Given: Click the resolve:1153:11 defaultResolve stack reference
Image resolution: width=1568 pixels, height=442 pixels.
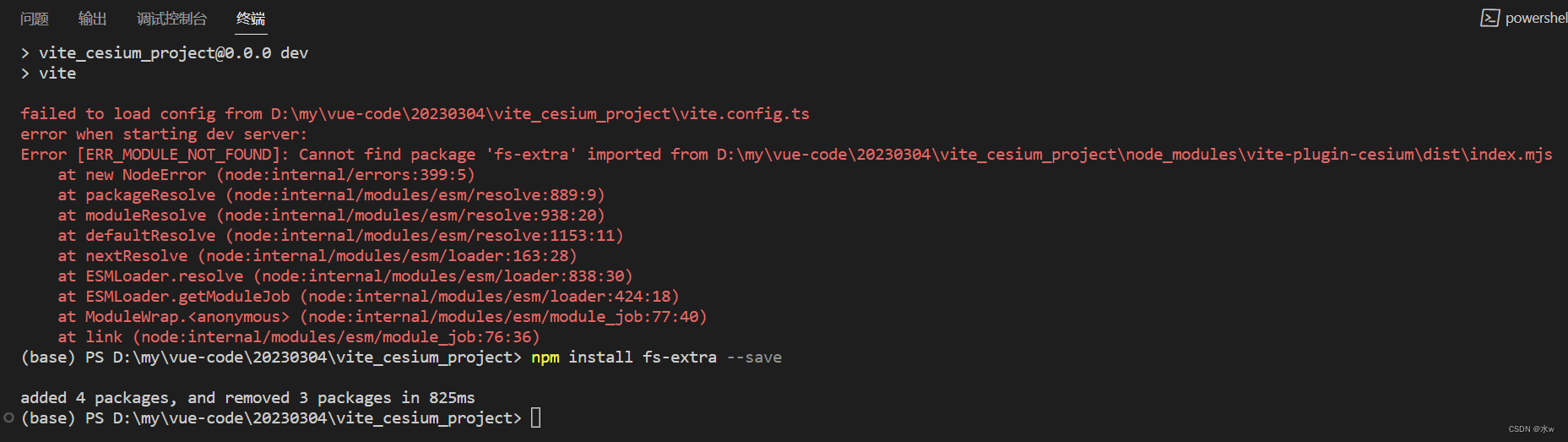Looking at the screenshot, I should coord(425,236).
